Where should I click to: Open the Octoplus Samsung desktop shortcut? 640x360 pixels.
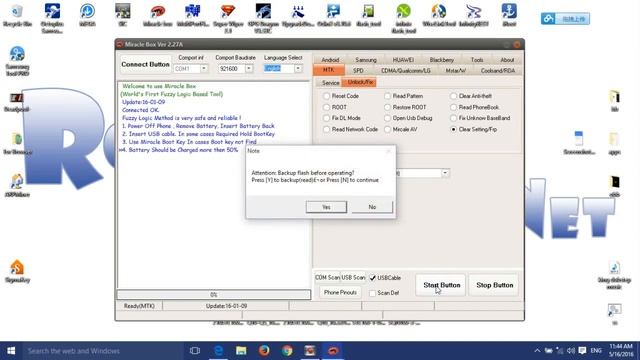[x=52, y=18]
